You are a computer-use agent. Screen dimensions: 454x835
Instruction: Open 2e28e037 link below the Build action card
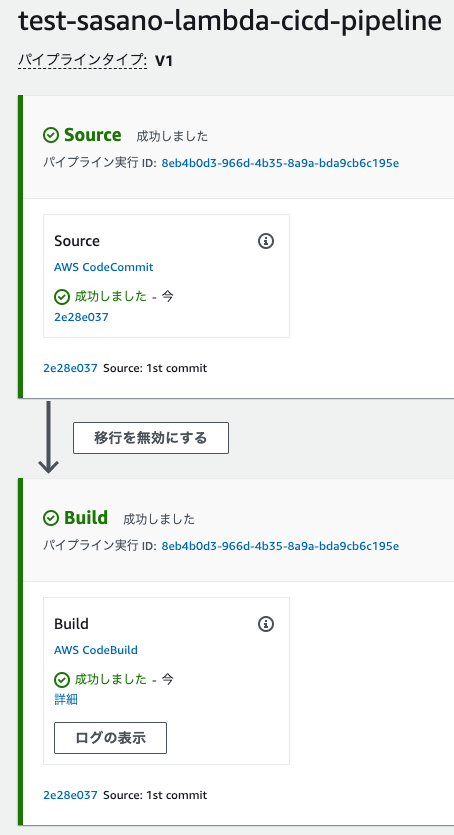click(70, 795)
